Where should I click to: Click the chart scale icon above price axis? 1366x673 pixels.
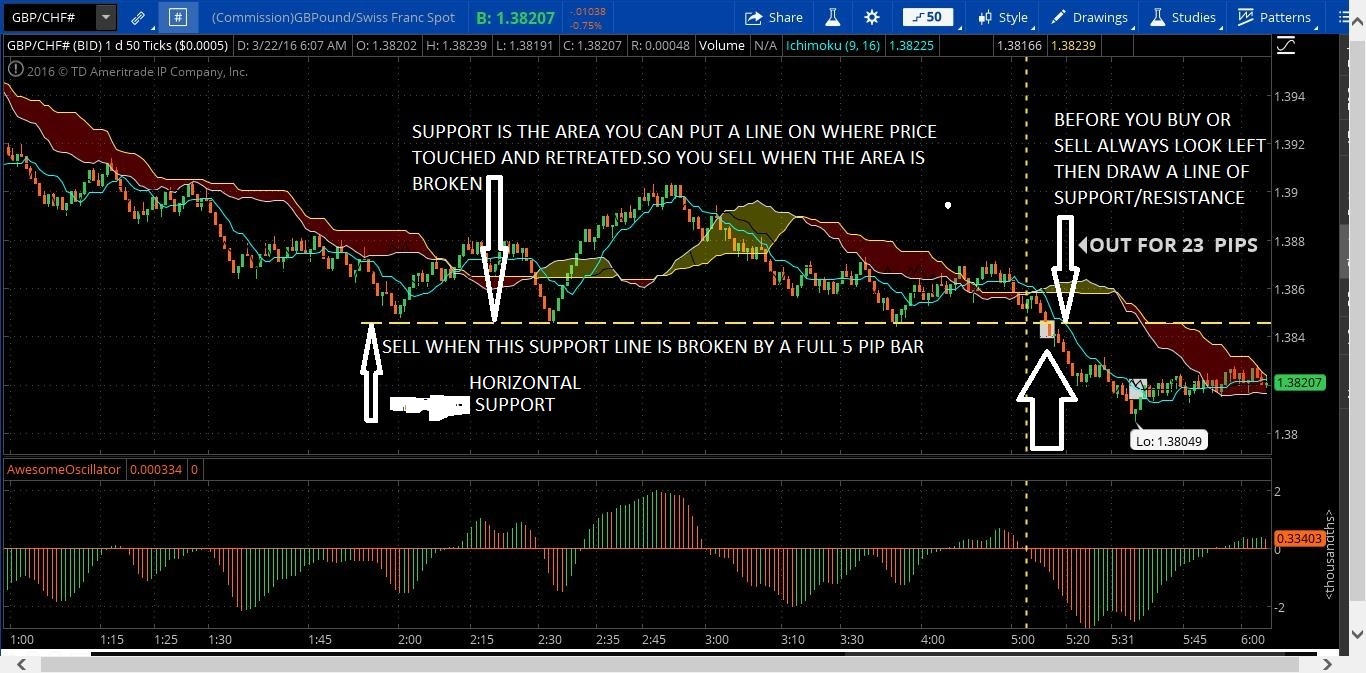(1286, 45)
